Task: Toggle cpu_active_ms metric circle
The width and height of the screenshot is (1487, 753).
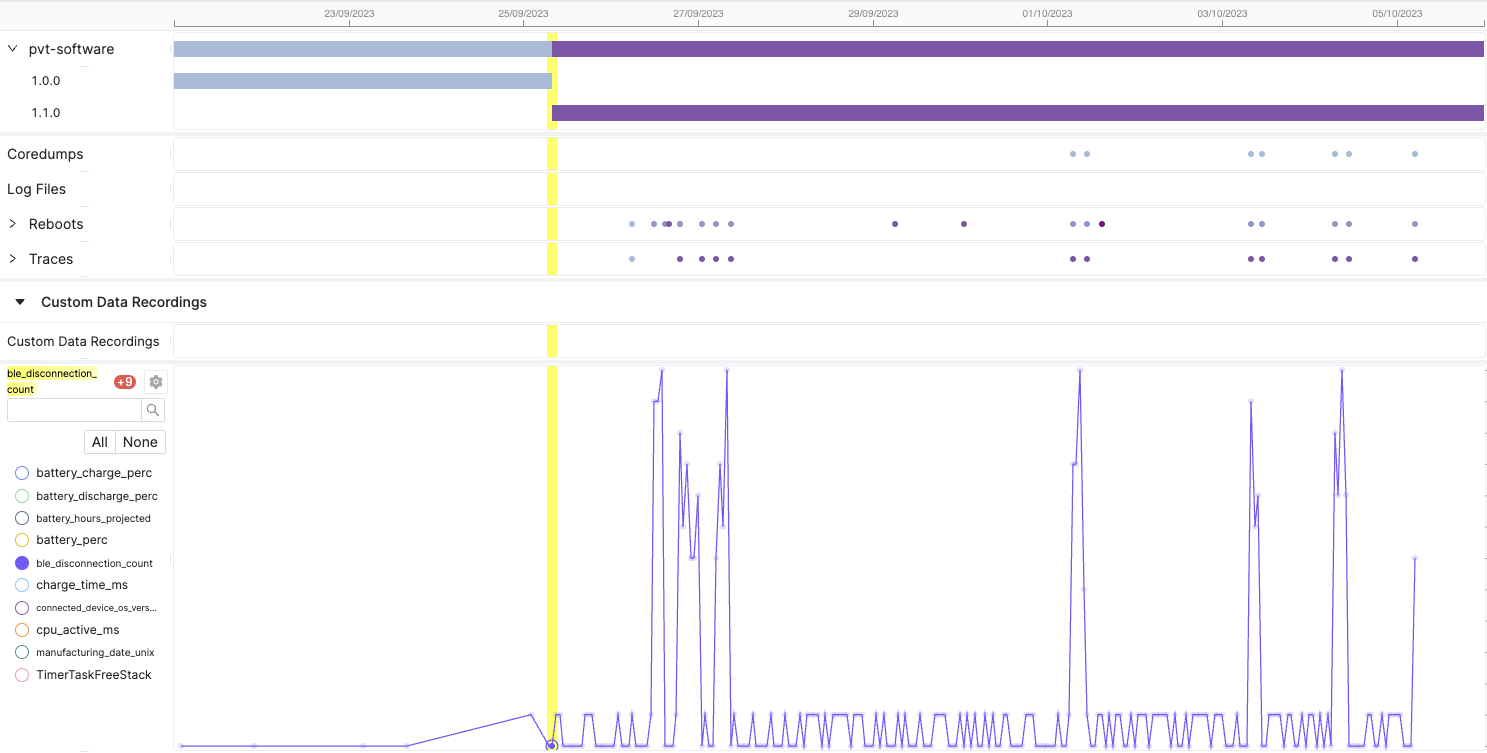Action: pyautogui.click(x=22, y=630)
